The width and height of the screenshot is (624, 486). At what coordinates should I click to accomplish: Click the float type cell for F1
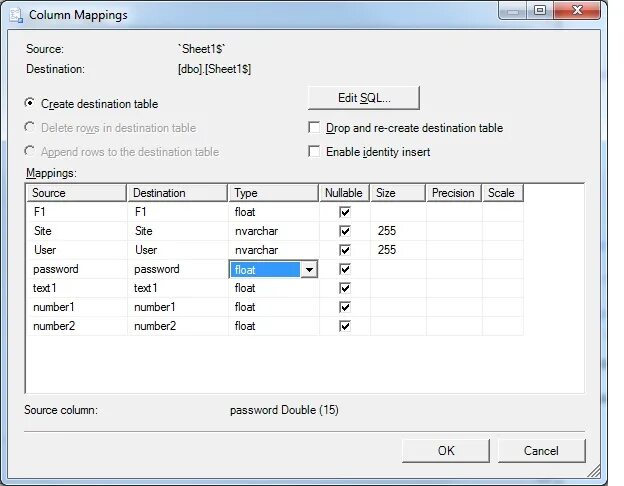pyautogui.click(x=274, y=212)
